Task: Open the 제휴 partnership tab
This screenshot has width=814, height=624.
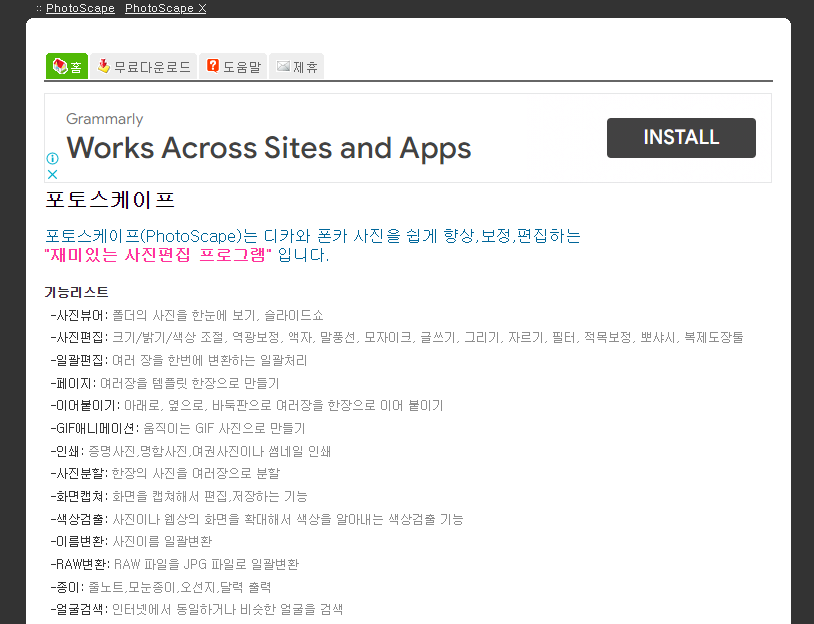Action: pyautogui.click(x=296, y=66)
